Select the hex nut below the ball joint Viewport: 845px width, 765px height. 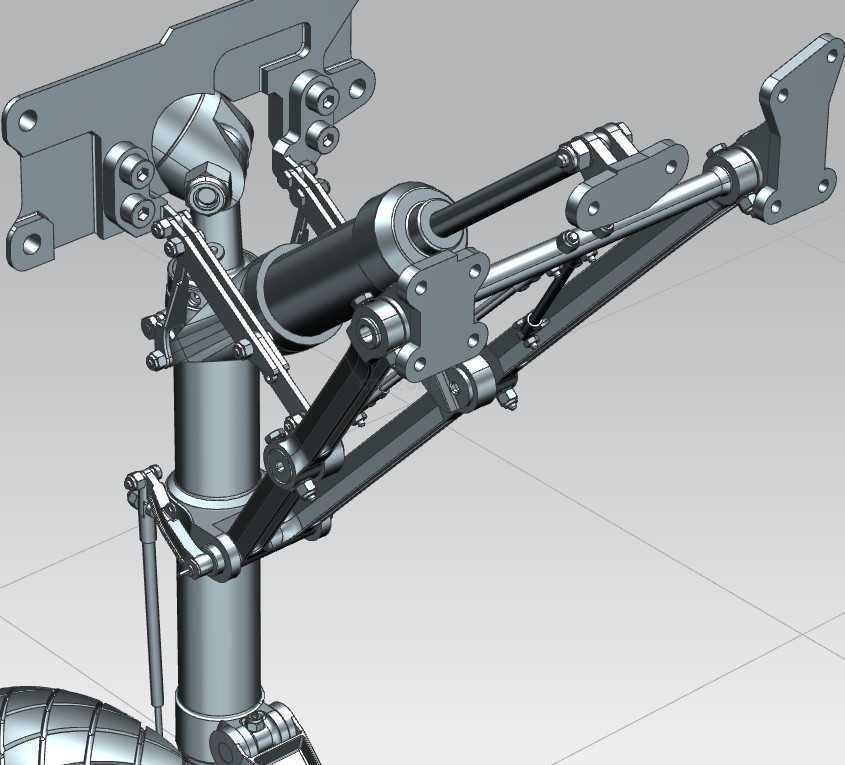pos(206,188)
